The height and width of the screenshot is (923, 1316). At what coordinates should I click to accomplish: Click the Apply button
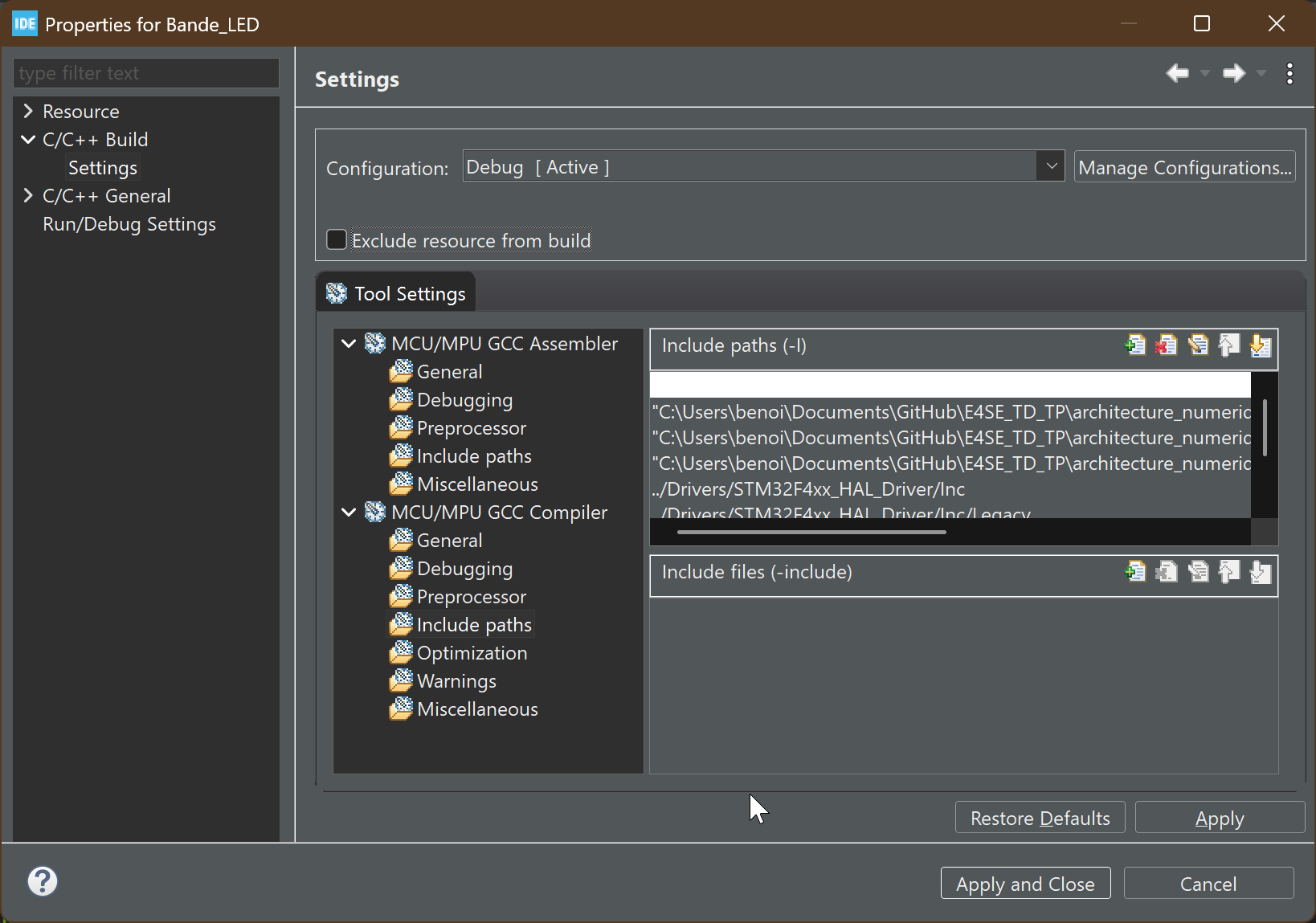coord(1220,818)
